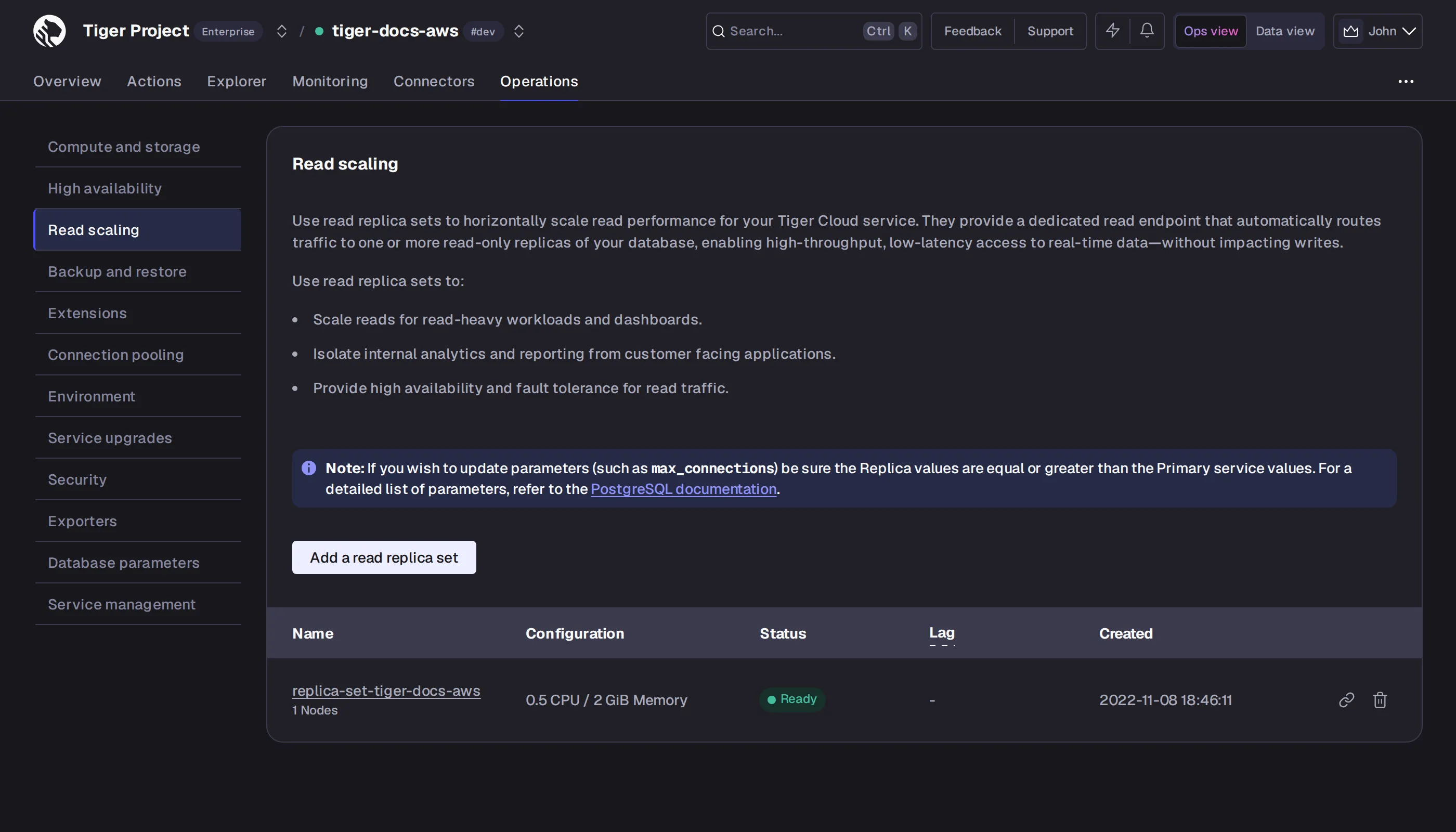
Task: Click the Lag column header
Action: 942,633
